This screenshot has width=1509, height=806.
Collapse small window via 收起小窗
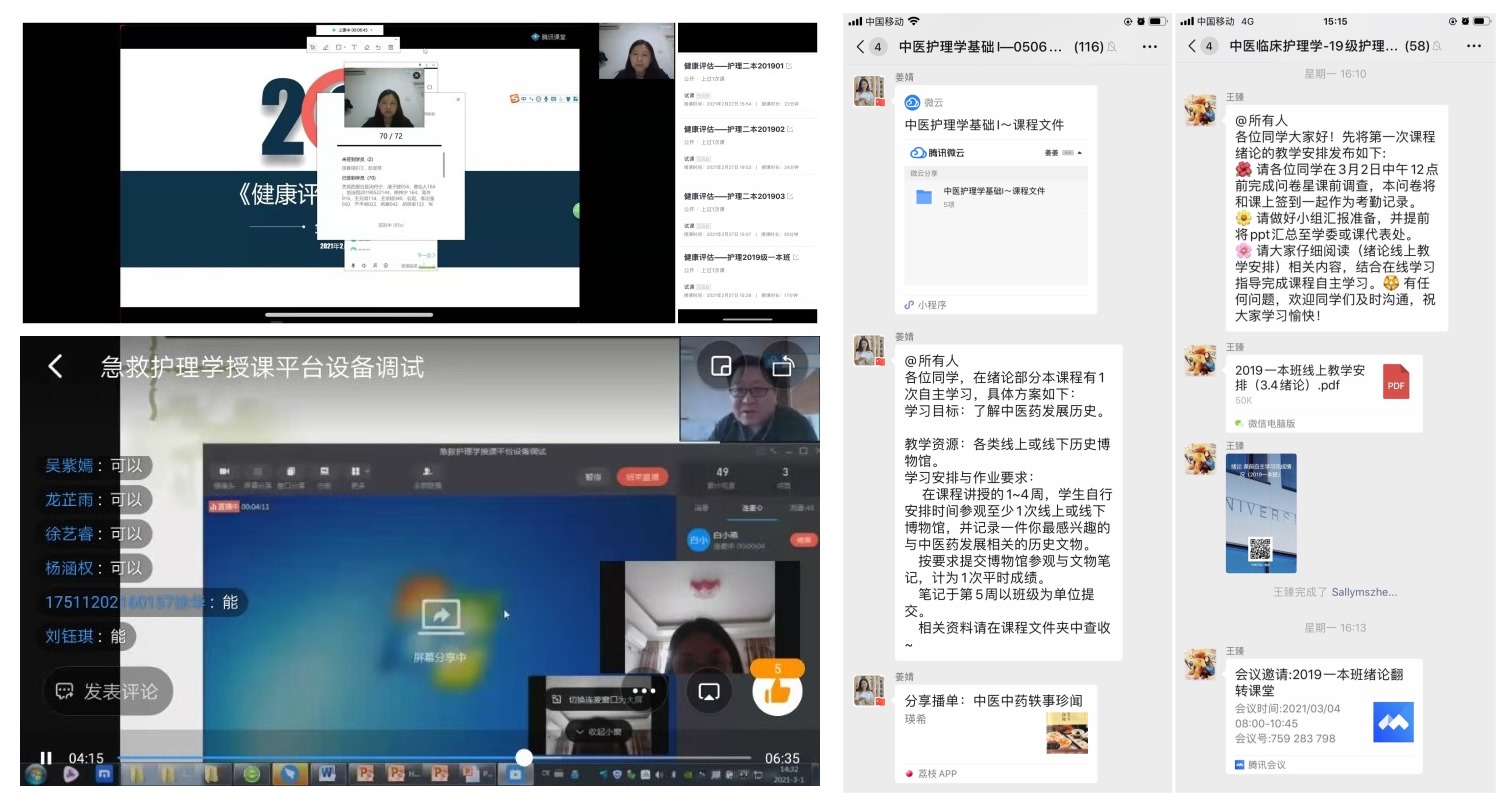click(603, 731)
